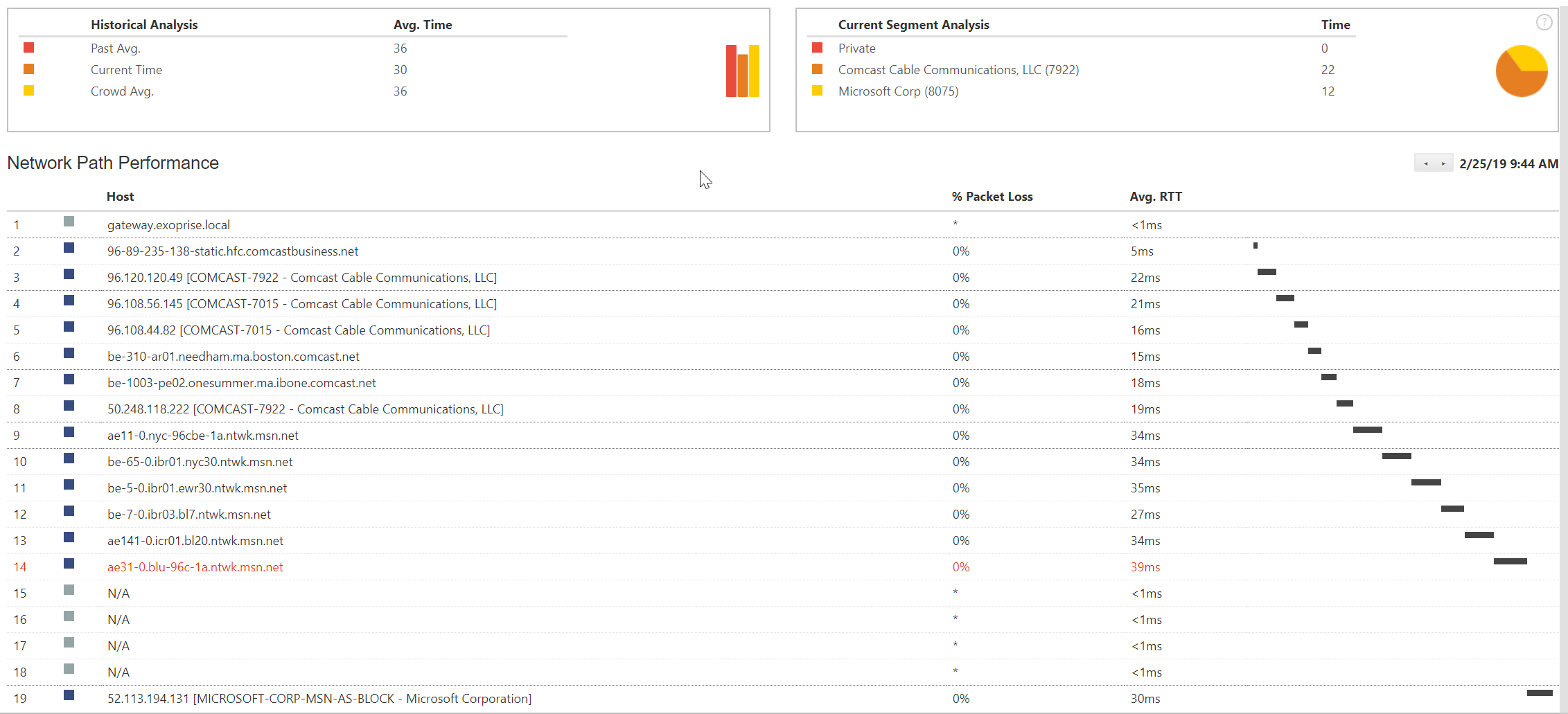Click status square for needham.ma.boston hop
This screenshot has width=1568, height=714.
pyautogui.click(x=69, y=352)
